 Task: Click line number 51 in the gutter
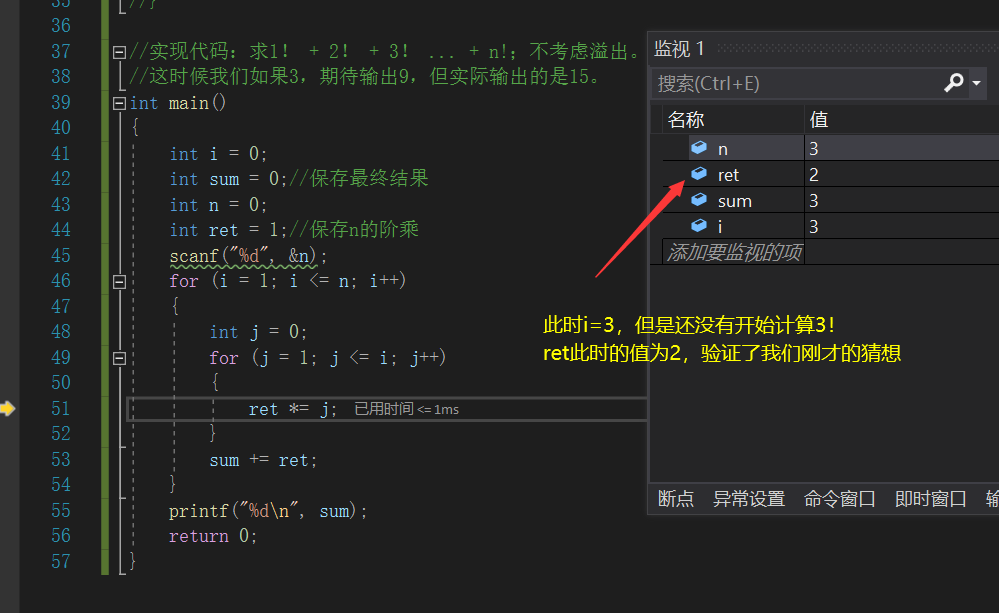click(61, 408)
